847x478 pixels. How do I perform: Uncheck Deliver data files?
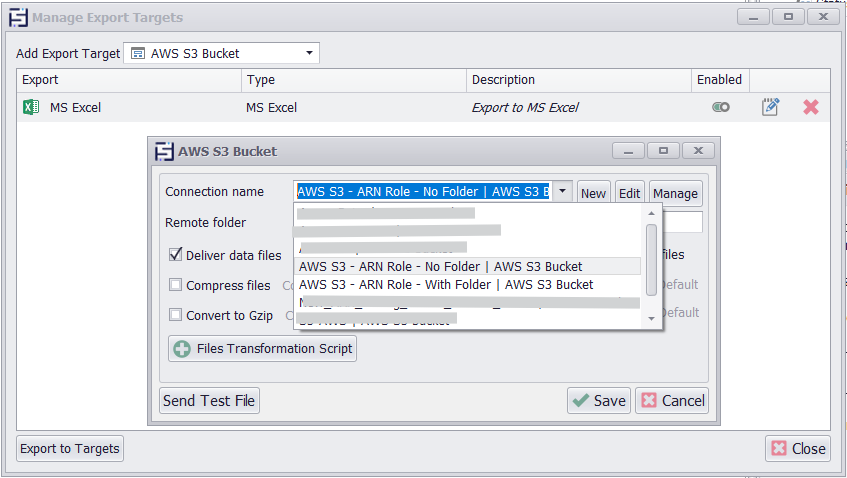176,254
